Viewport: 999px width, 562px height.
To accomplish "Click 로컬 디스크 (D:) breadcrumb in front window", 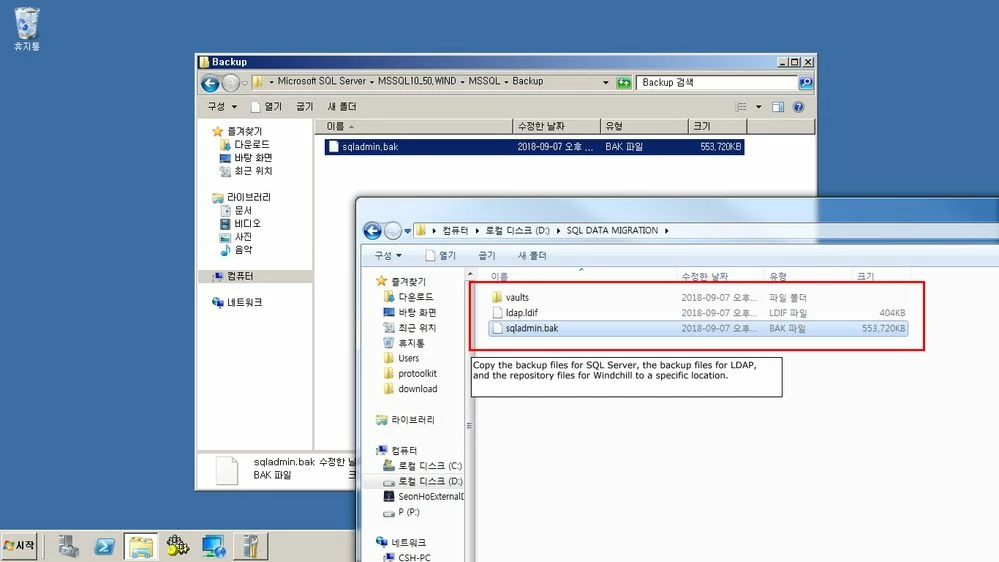I will 517,231.
